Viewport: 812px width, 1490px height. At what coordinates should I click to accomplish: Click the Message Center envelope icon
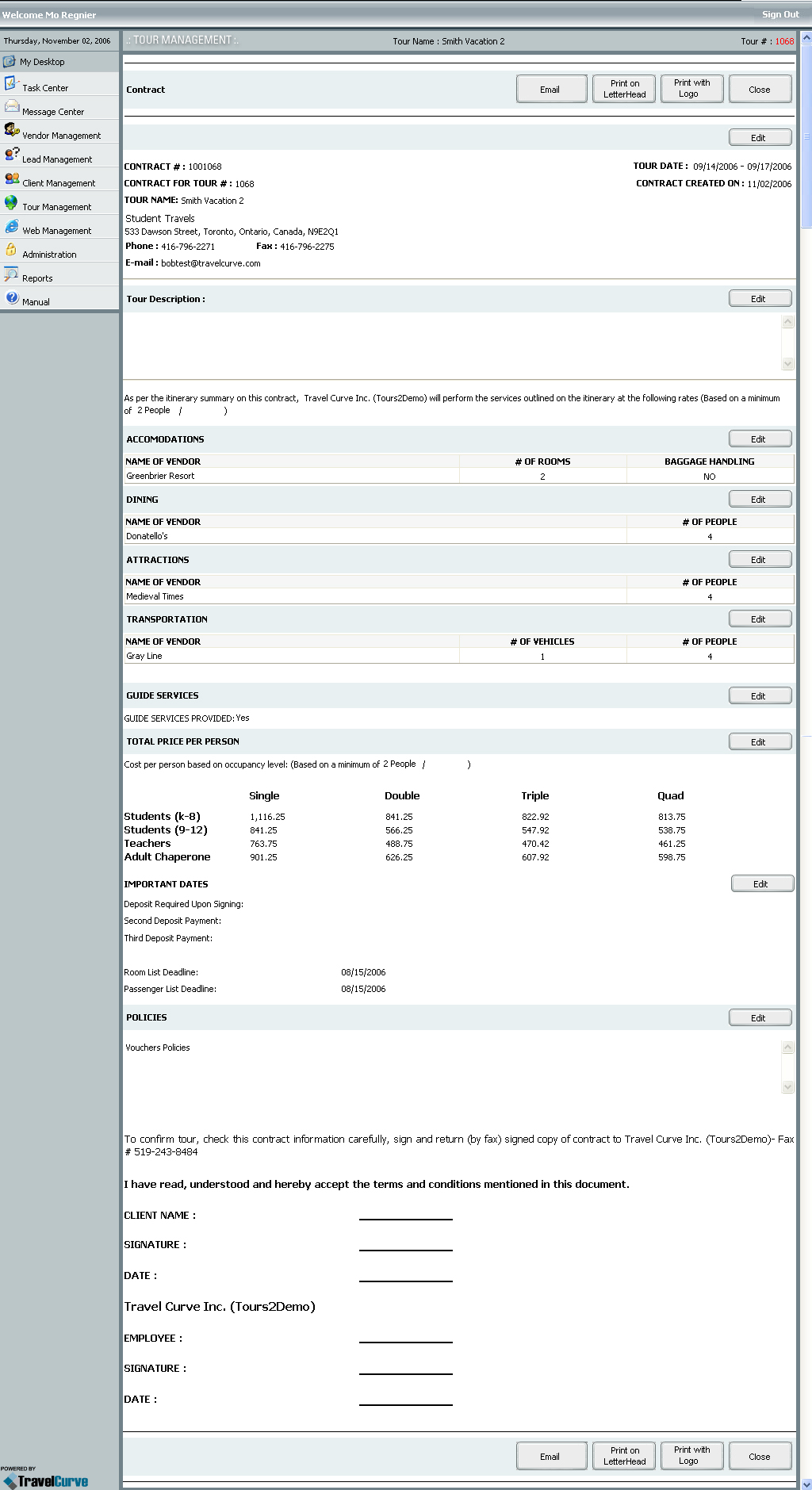[x=11, y=107]
